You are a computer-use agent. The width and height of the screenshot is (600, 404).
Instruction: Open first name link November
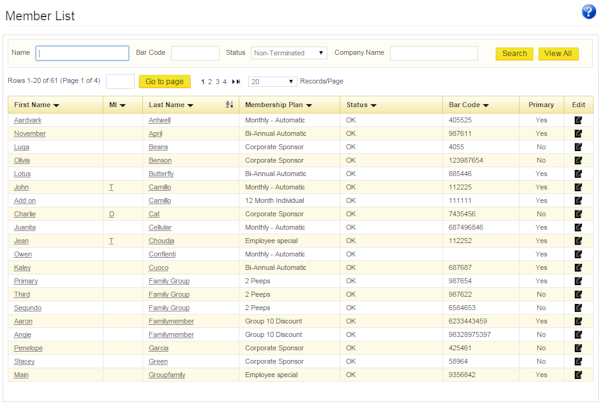pyautogui.click(x=29, y=134)
